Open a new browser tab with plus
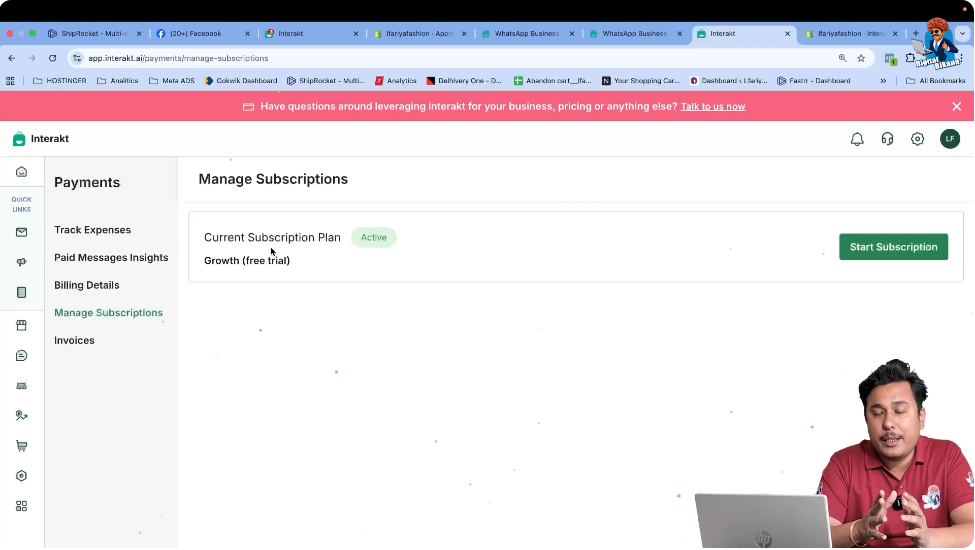Image resolution: width=975 pixels, height=550 pixels. point(915,34)
